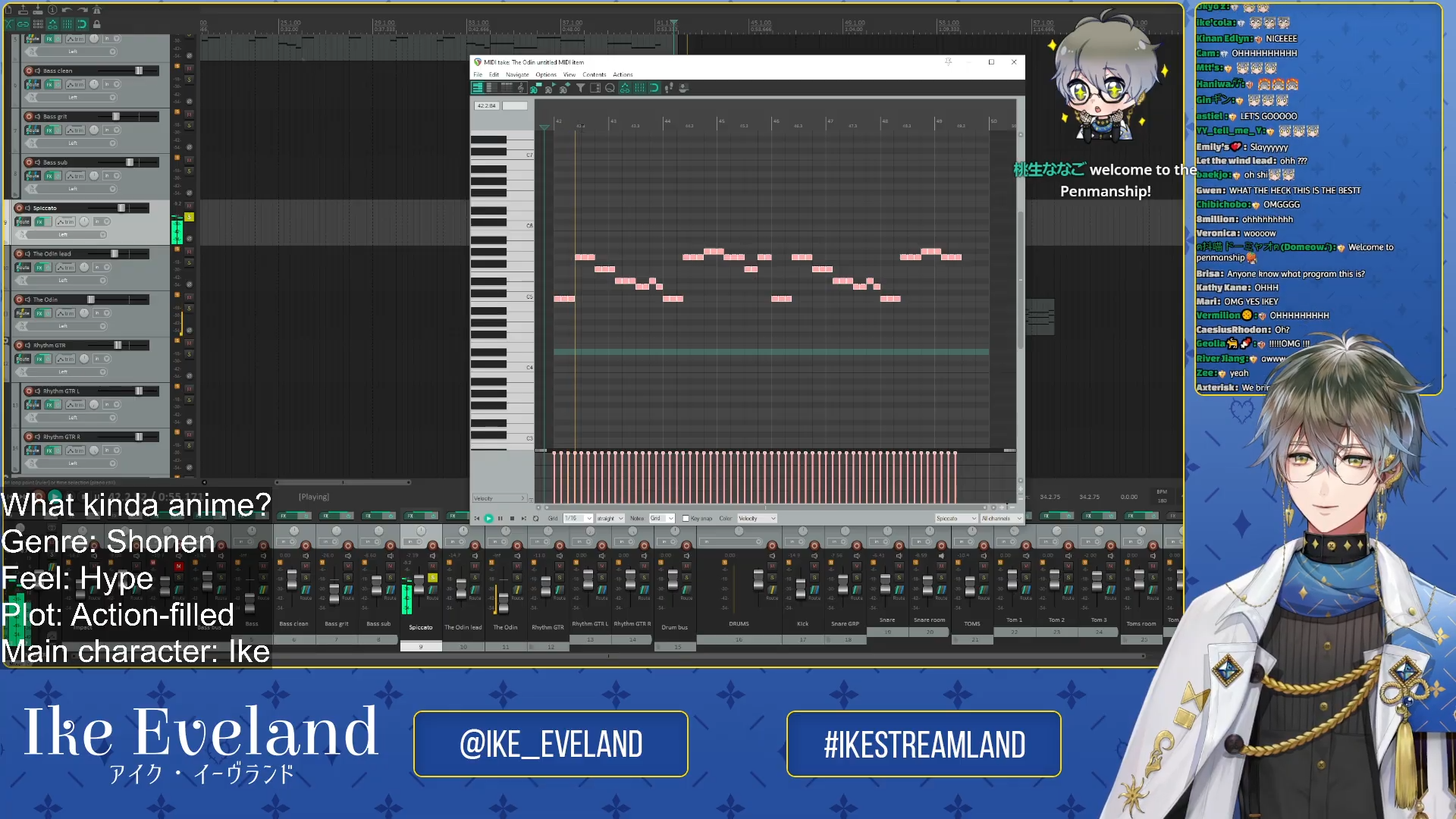Adjust the Spiccato track volume fader
The width and height of the screenshot is (1456, 819).
point(121,208)
